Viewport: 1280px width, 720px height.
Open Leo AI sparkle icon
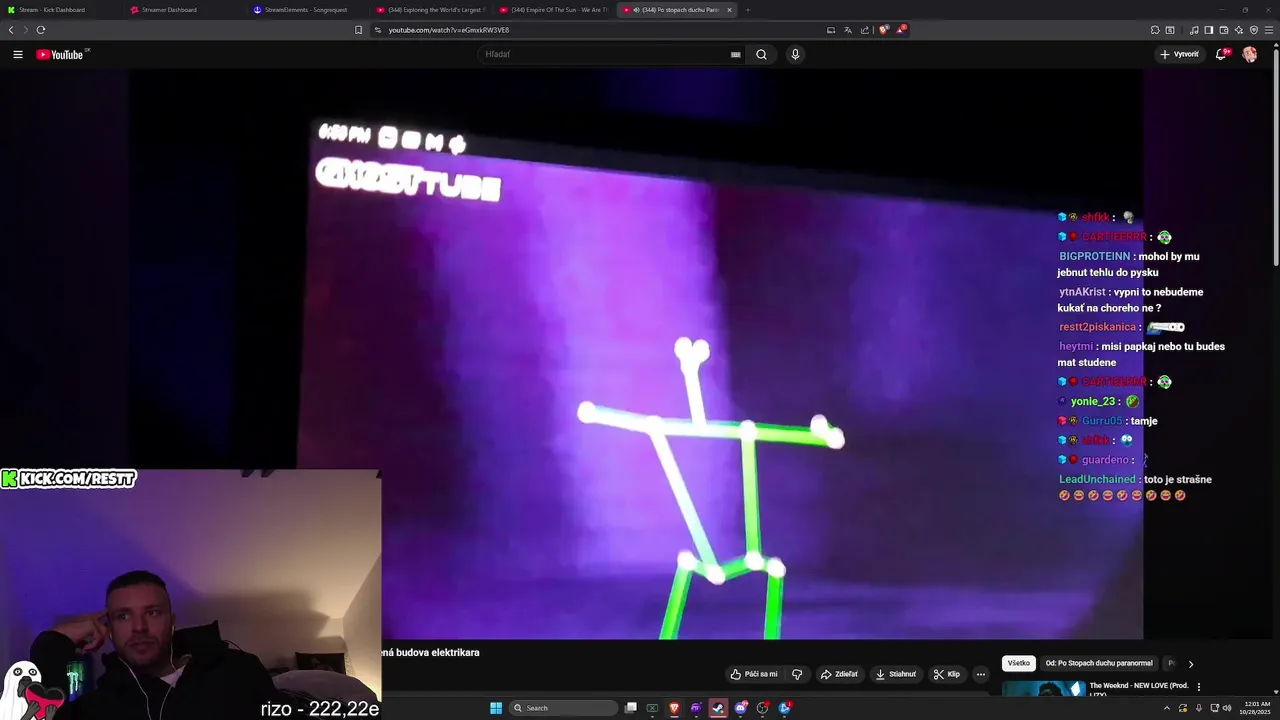pos(1239,30)
